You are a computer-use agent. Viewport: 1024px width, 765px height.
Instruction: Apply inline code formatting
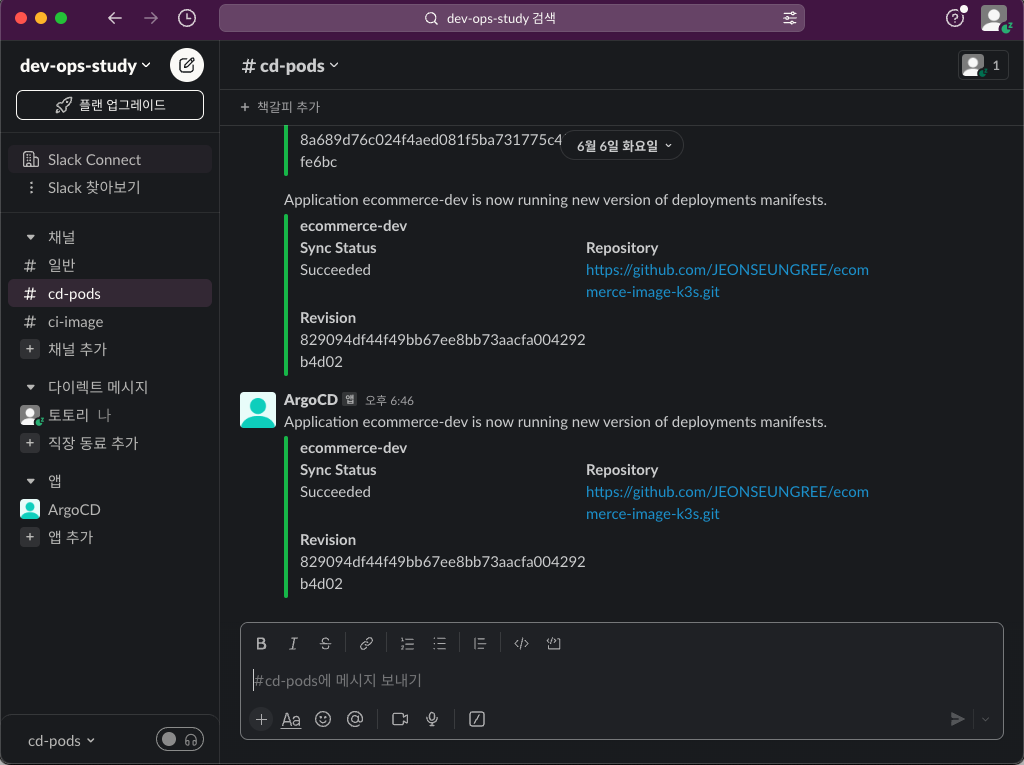click(521, 643)
